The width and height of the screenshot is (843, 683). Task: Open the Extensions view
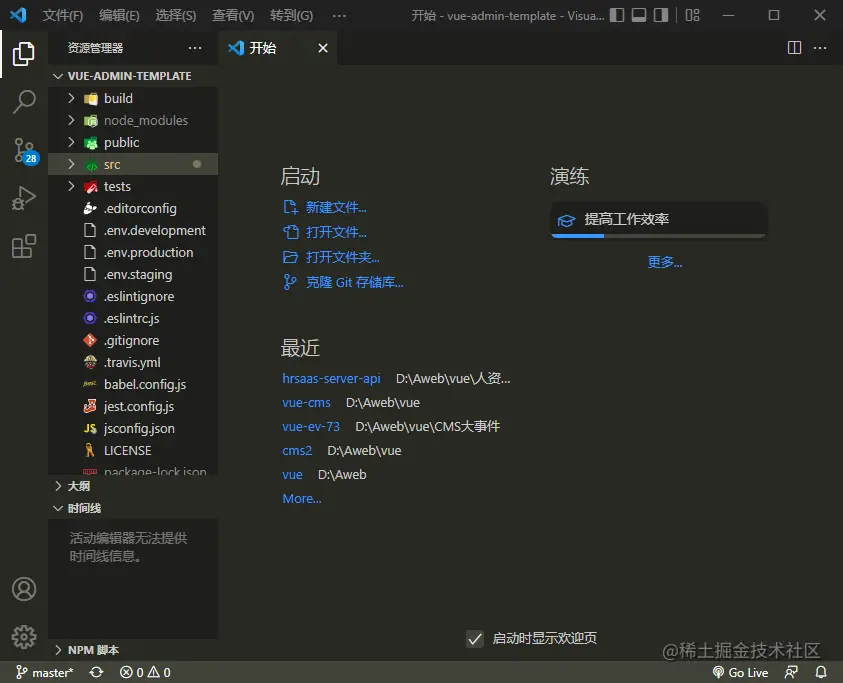24,246
